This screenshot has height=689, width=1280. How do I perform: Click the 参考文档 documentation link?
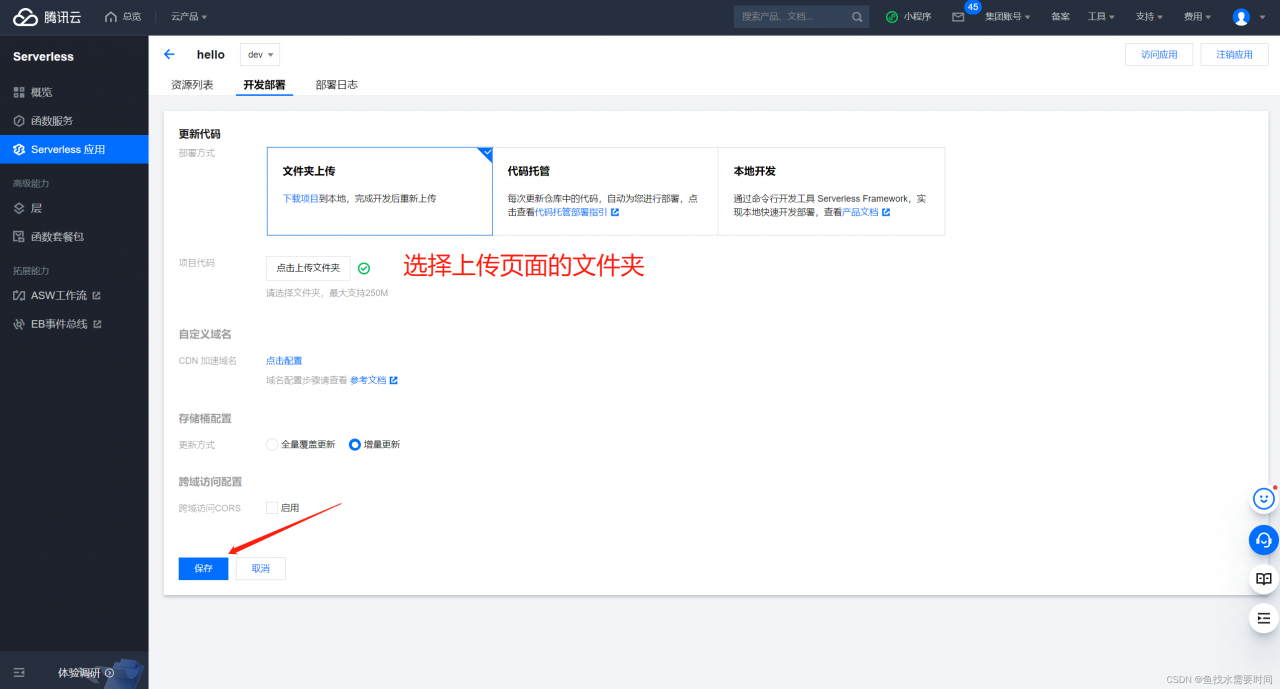click(x=370, y=380)
